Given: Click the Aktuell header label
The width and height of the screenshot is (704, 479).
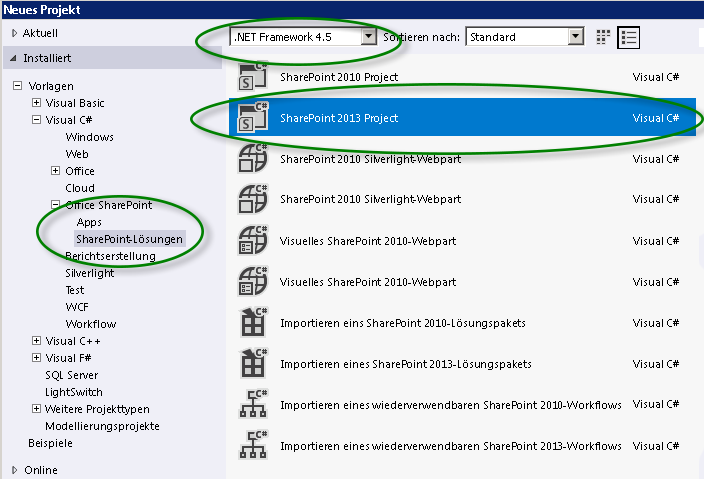Looking at the screenshot, I should click(x=40, y=33).
